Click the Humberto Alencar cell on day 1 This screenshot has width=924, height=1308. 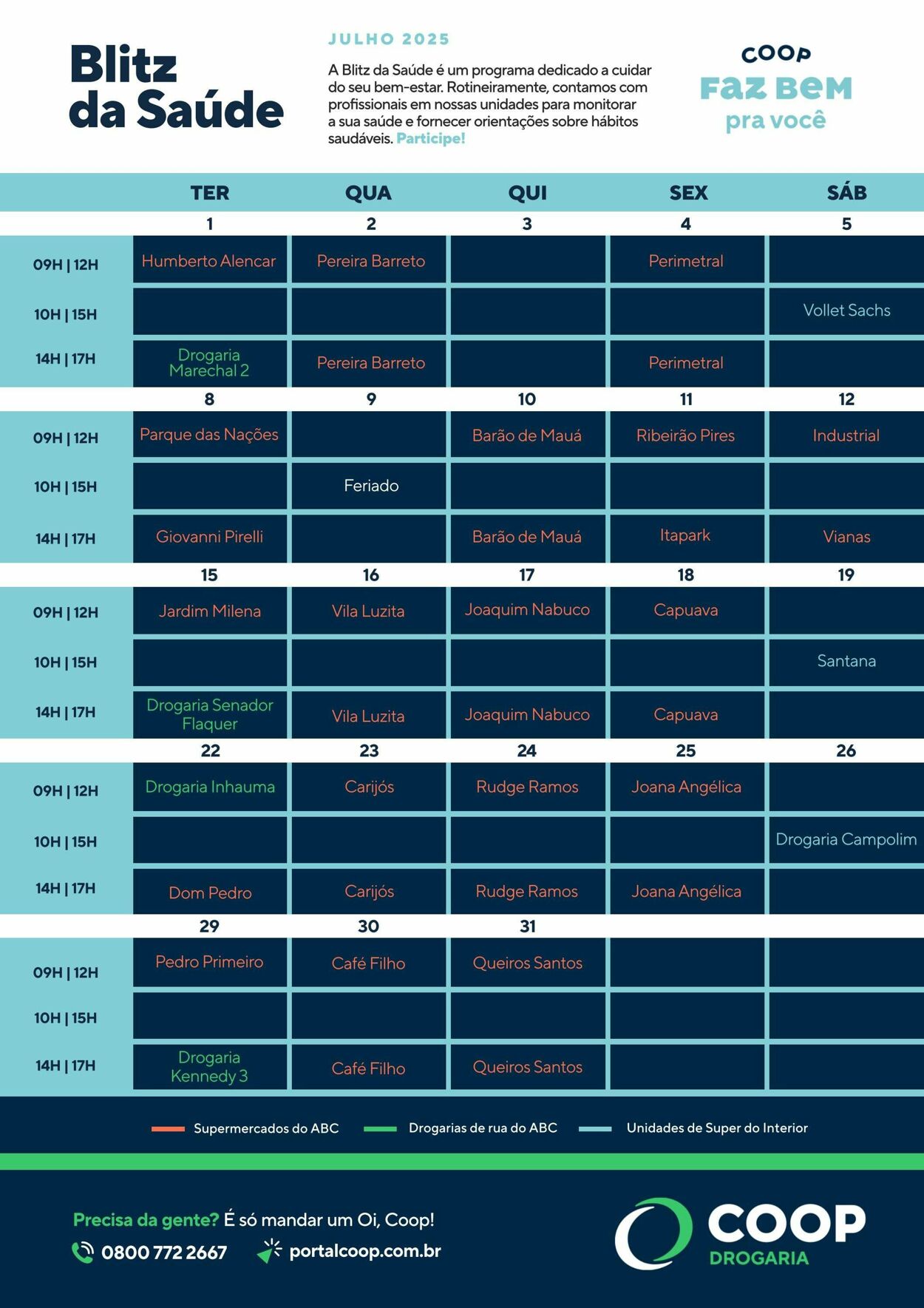click(x=210, y=260)
